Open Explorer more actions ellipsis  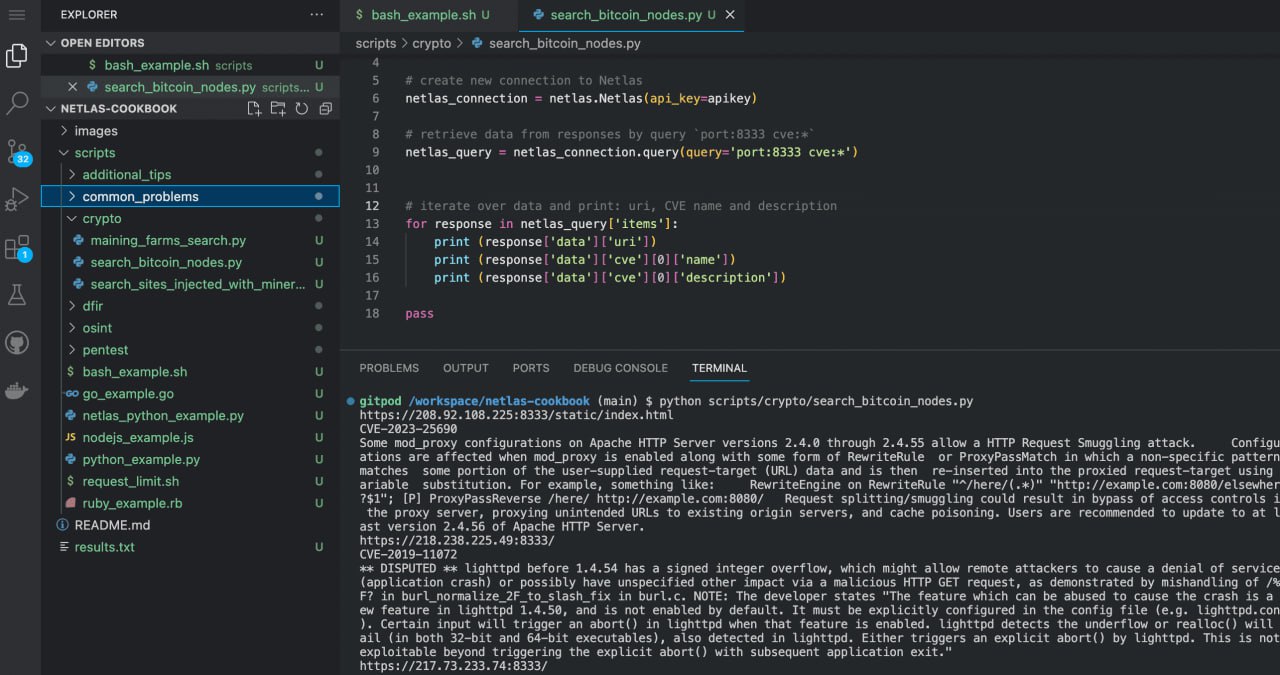(x=317, y=15)
